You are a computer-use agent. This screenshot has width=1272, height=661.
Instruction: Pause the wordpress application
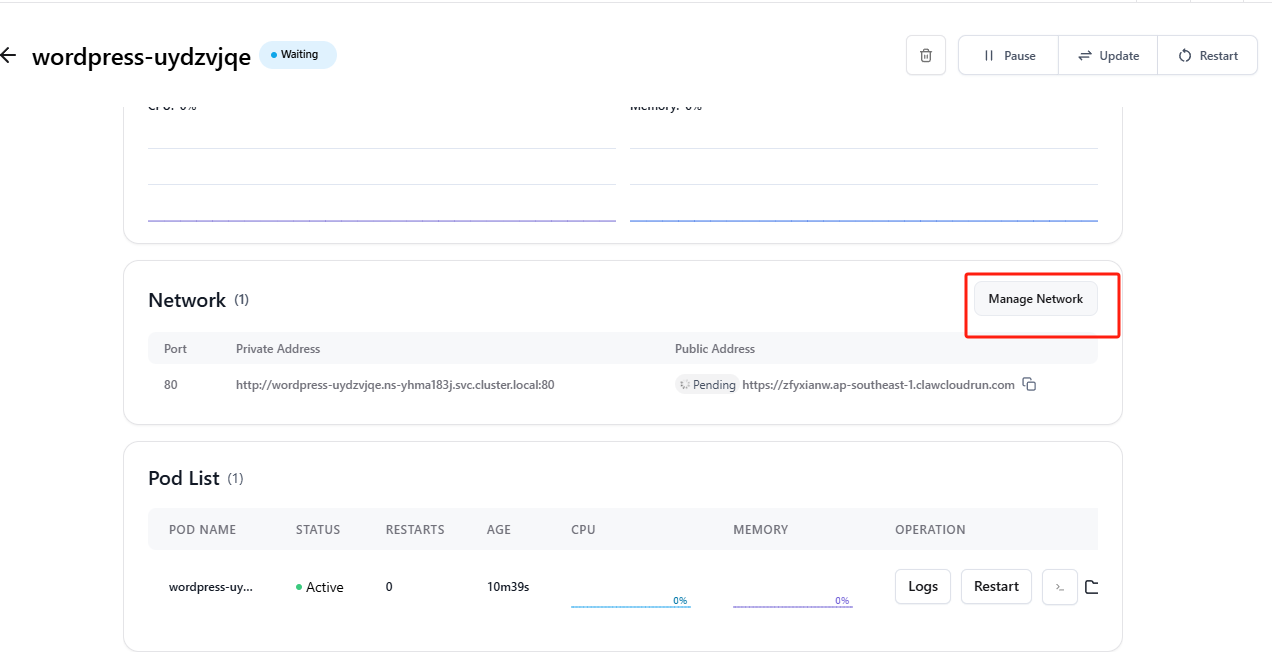[1008, 56]
